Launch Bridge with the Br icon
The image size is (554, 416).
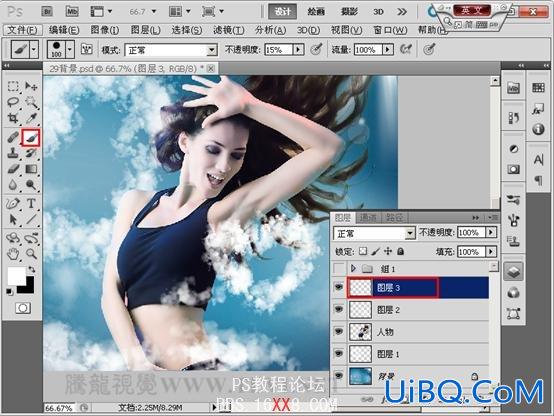(x=47, y=12)
